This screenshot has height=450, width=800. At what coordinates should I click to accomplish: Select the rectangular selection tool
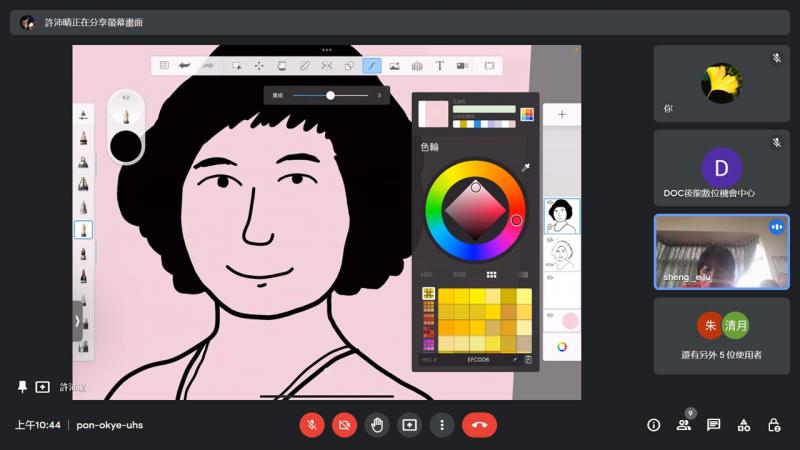click(237, 66)
